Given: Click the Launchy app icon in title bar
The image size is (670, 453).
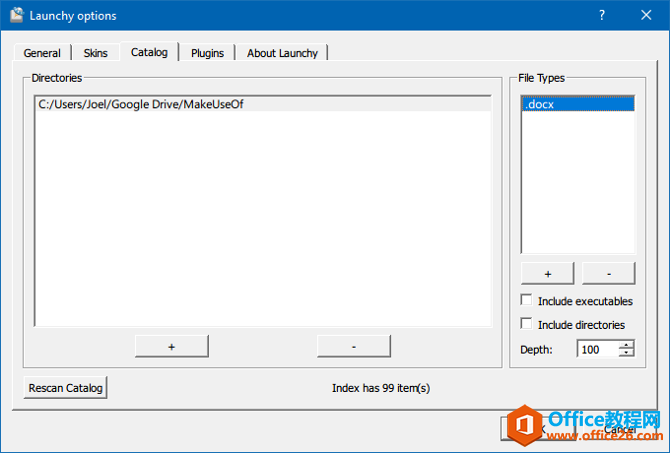Looking at the screenshot, I should point(17,15).
